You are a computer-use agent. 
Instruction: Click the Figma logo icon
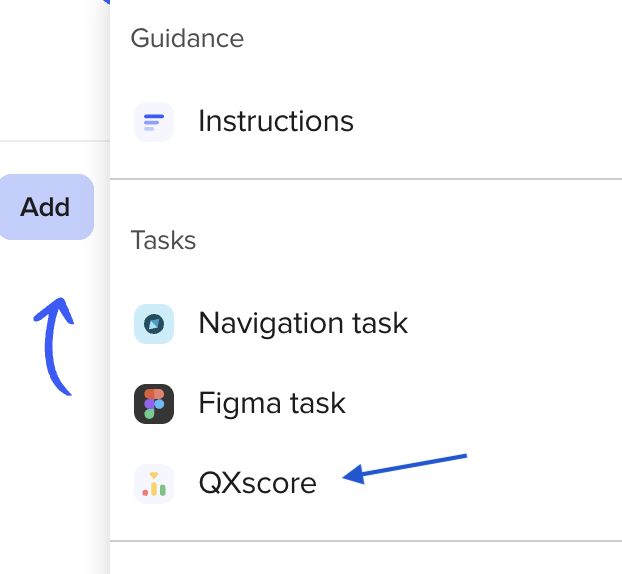(154, 404)
